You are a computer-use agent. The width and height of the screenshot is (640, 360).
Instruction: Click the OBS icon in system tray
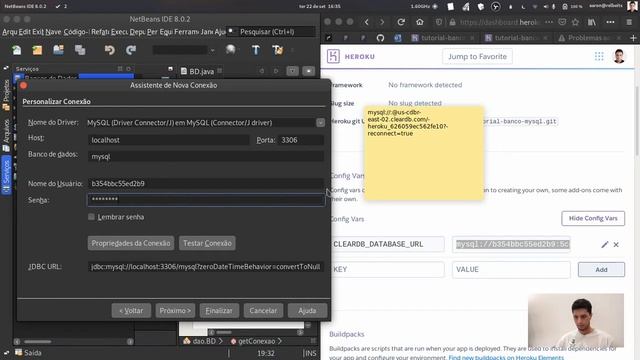pyautogui.click(x=496, y=7)
